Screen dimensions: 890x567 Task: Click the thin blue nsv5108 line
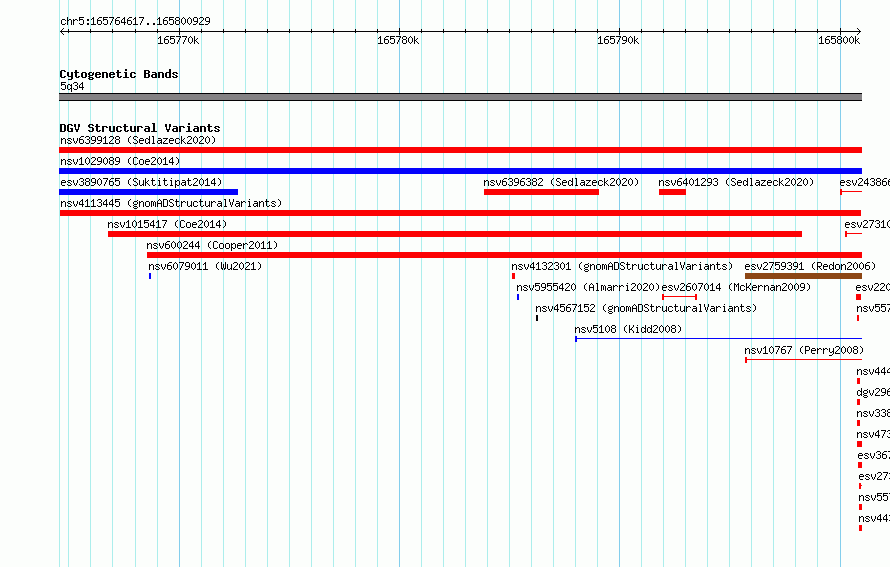[x=719, y=339]
